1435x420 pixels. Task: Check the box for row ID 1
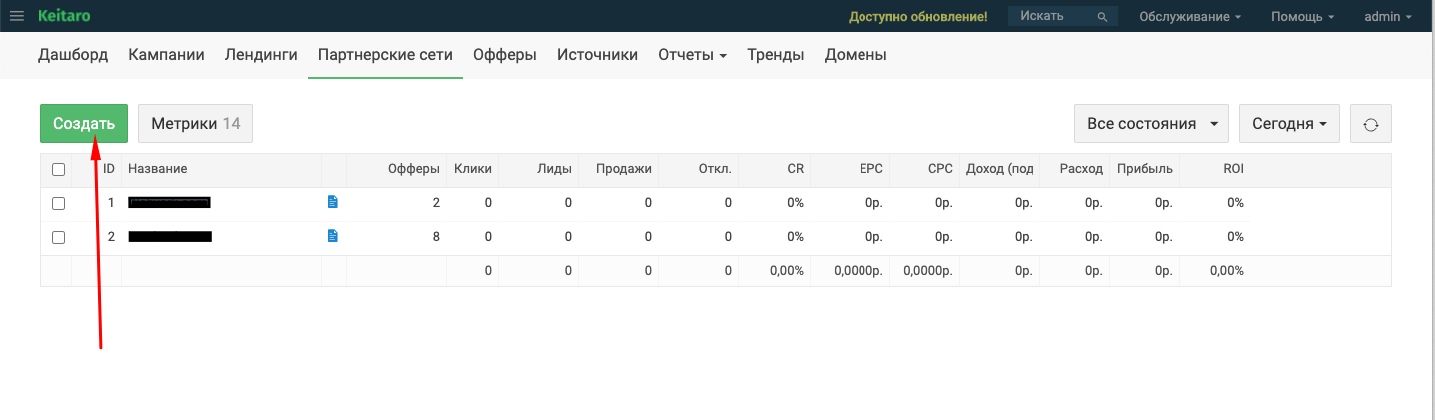click(x=58, y=203)
